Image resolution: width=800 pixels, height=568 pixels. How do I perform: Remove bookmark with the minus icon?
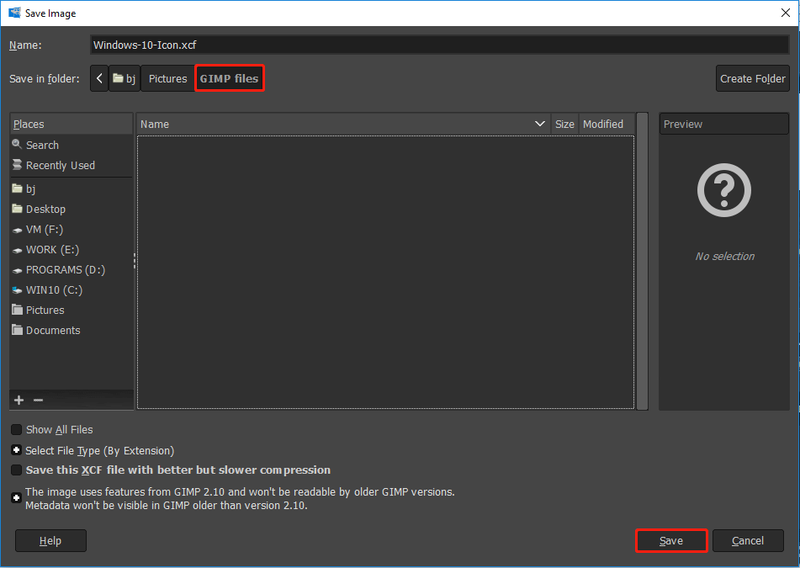click(38, 400)
